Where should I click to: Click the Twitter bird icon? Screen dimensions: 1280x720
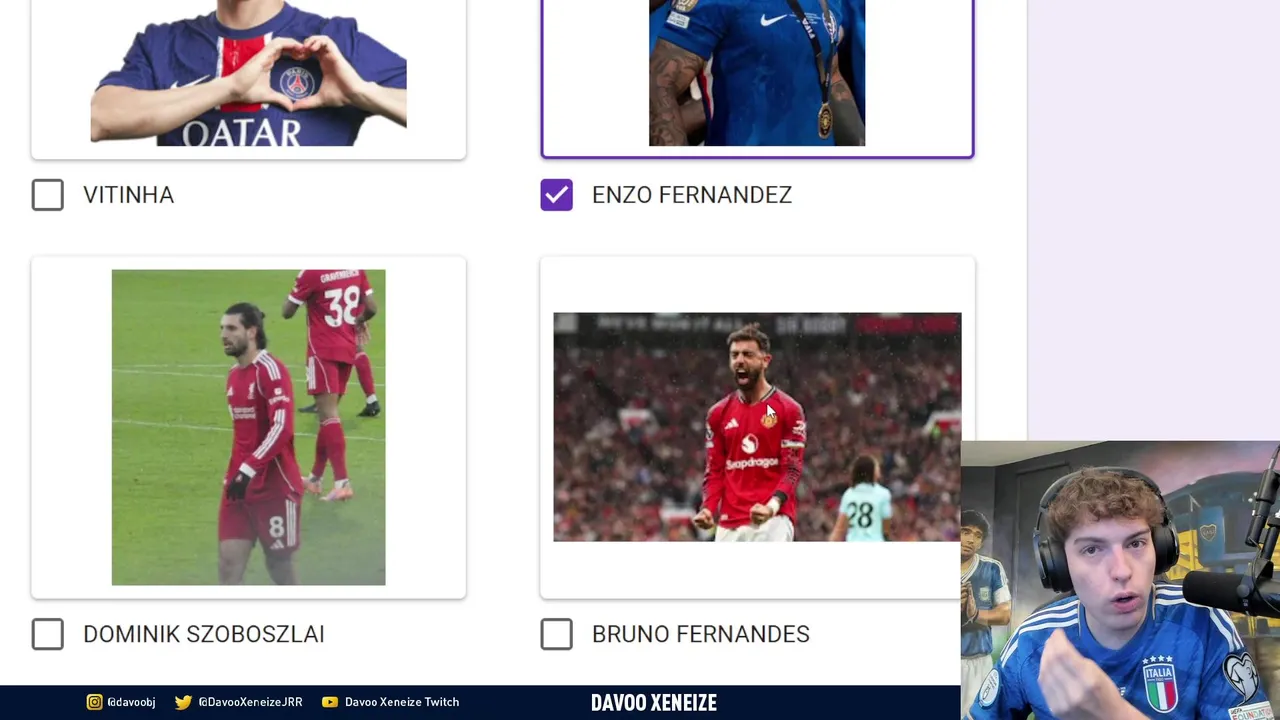pyautogui.click(x=183, y=702)
